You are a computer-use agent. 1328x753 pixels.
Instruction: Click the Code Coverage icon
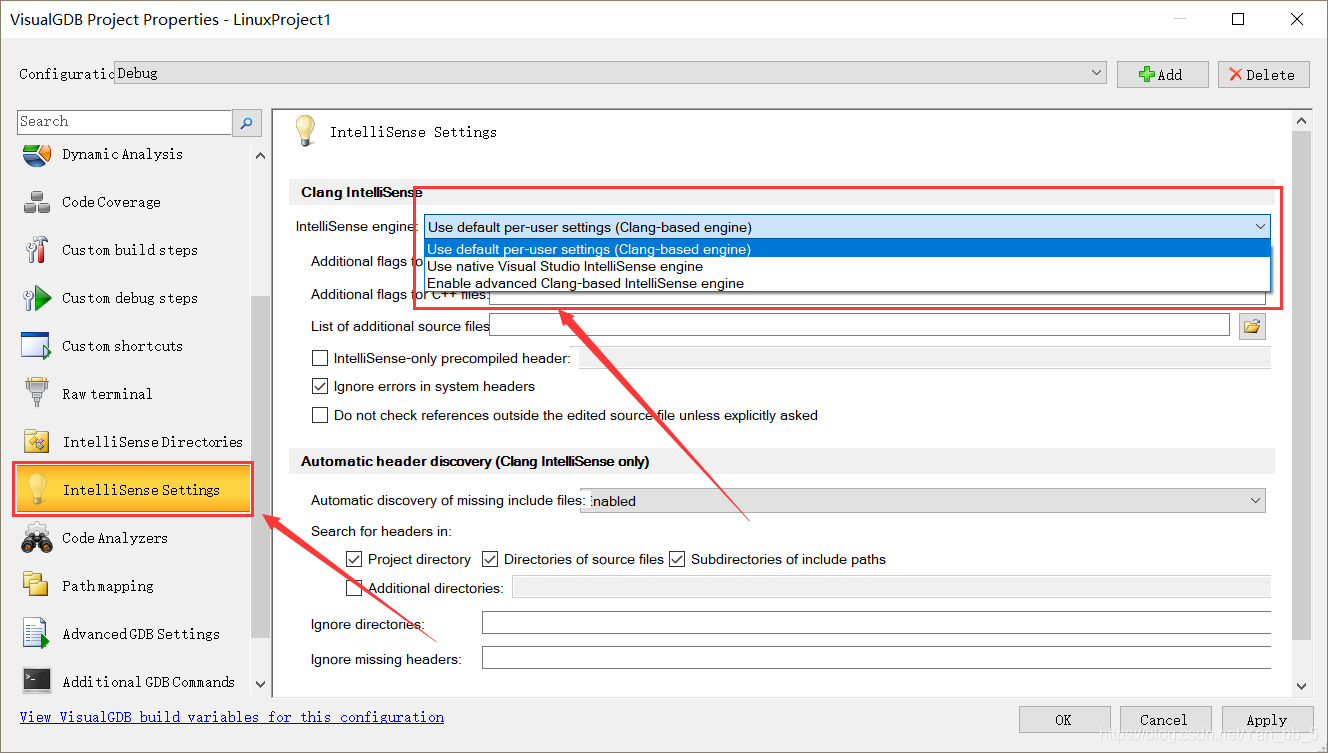point(37,202)
